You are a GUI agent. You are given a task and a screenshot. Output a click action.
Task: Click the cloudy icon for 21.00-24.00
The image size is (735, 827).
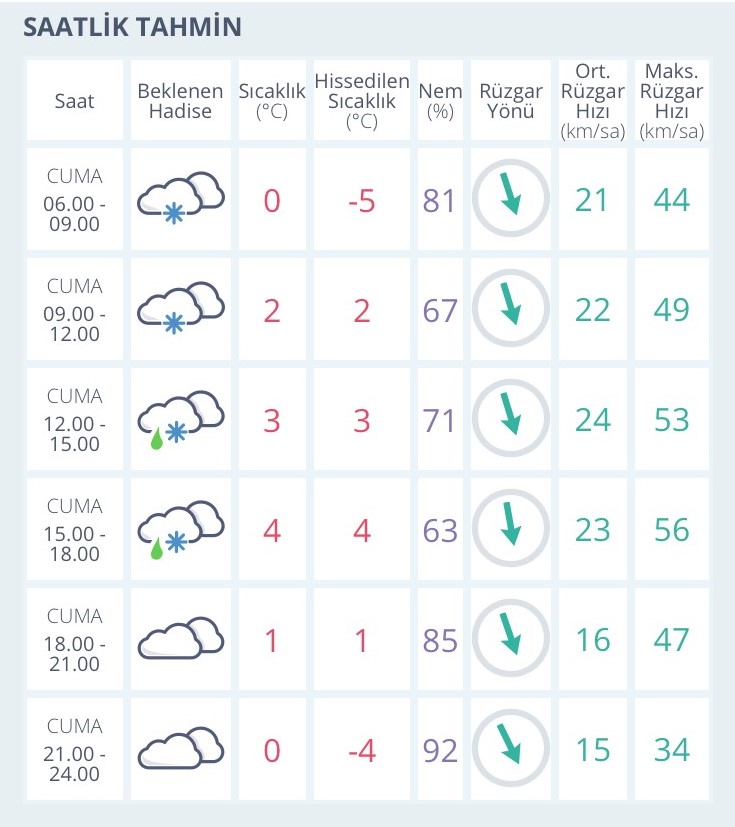click(x=181, y=748)
